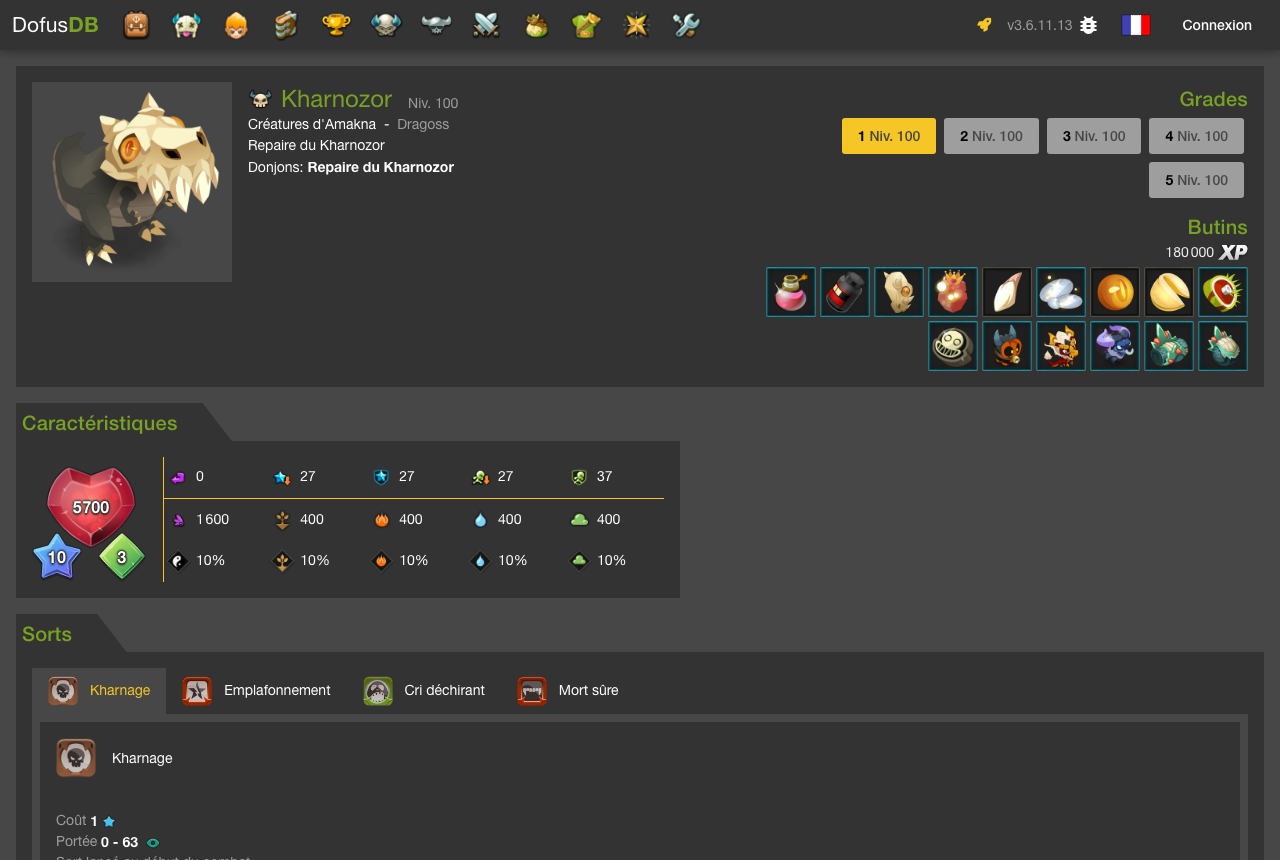This screenshot has width=1280, height=860.
Task: Click the orange-haired character navbar icon
Action: (x=237, y=25)
